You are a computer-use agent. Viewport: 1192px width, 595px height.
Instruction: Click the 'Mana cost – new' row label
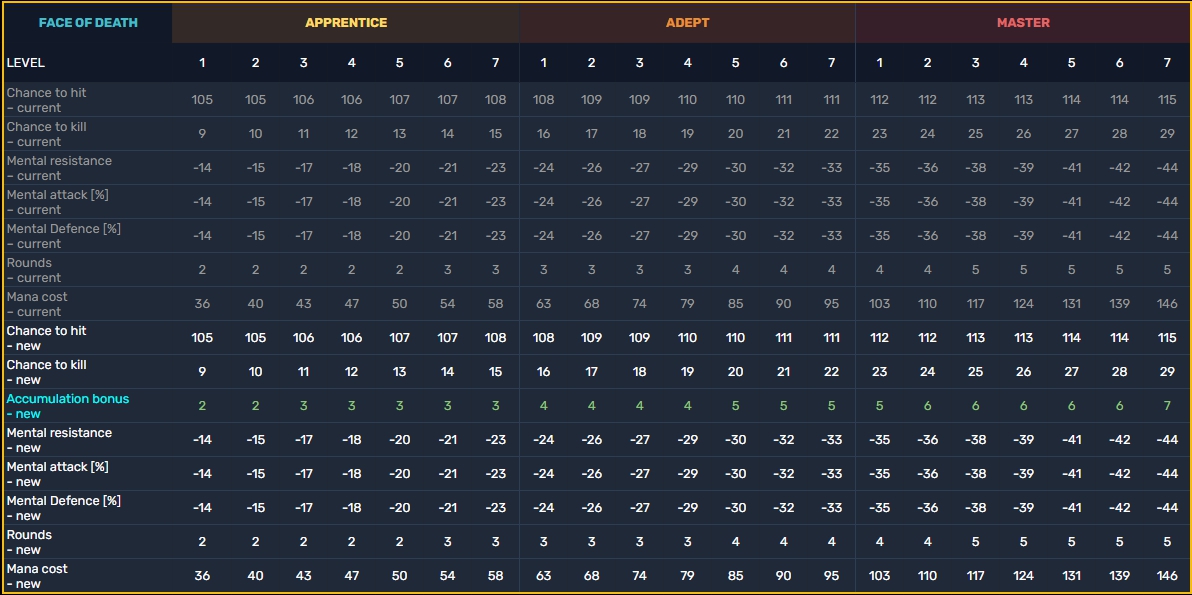[37, 576]
